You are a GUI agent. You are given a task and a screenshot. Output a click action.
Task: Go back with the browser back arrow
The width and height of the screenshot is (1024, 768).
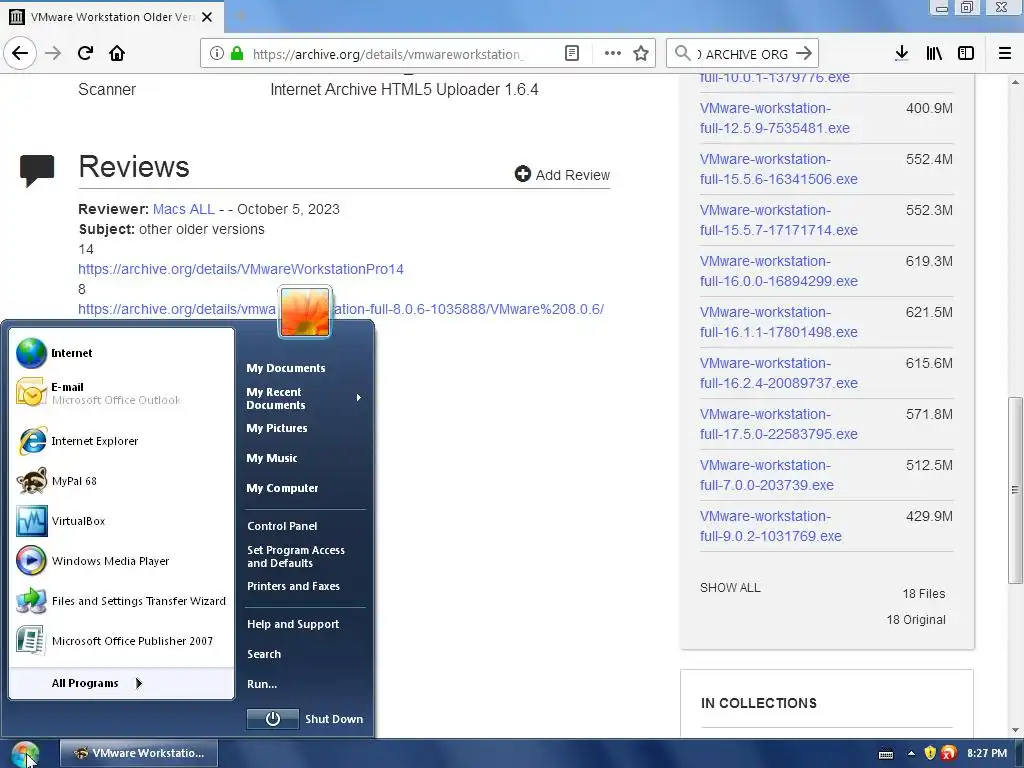[x=20, y=53]
